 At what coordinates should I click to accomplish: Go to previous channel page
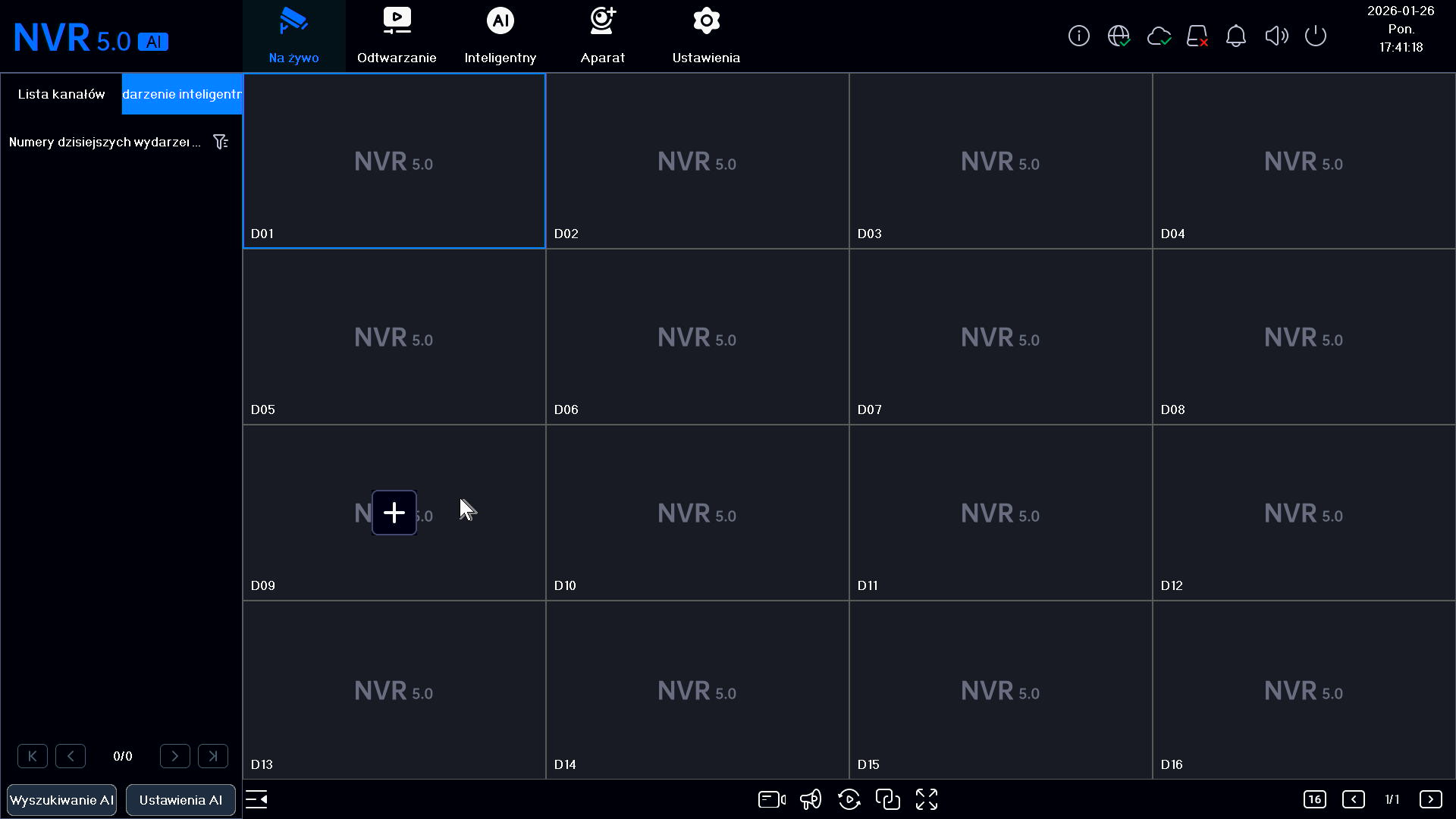pyautogui.click(x=1354, y=799)
